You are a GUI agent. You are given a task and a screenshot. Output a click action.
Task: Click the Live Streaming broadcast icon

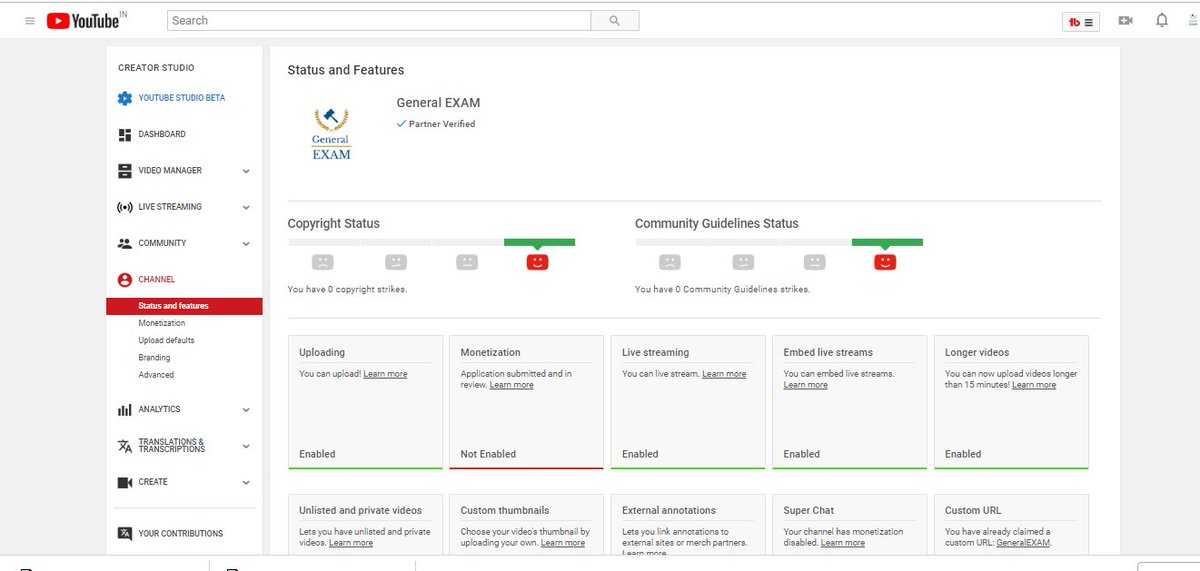[x=125, y=207]
